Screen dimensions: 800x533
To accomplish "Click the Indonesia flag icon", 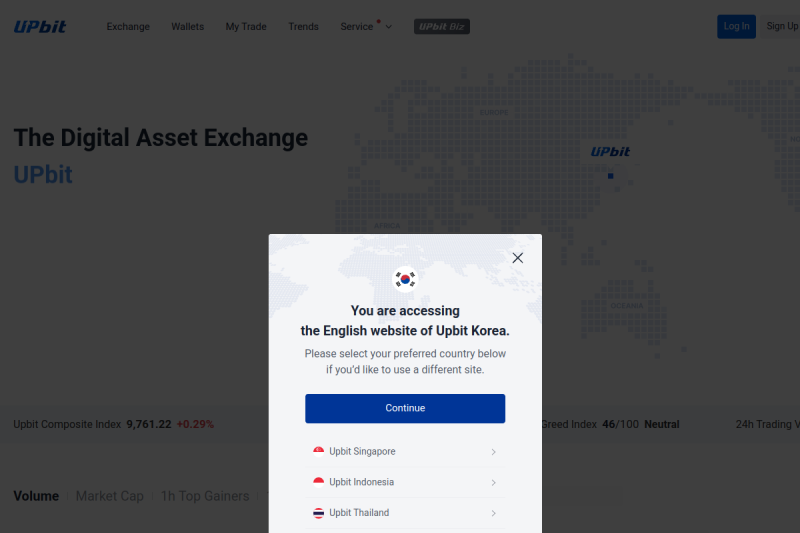I will pyautogui.click(x=318, y=482).
